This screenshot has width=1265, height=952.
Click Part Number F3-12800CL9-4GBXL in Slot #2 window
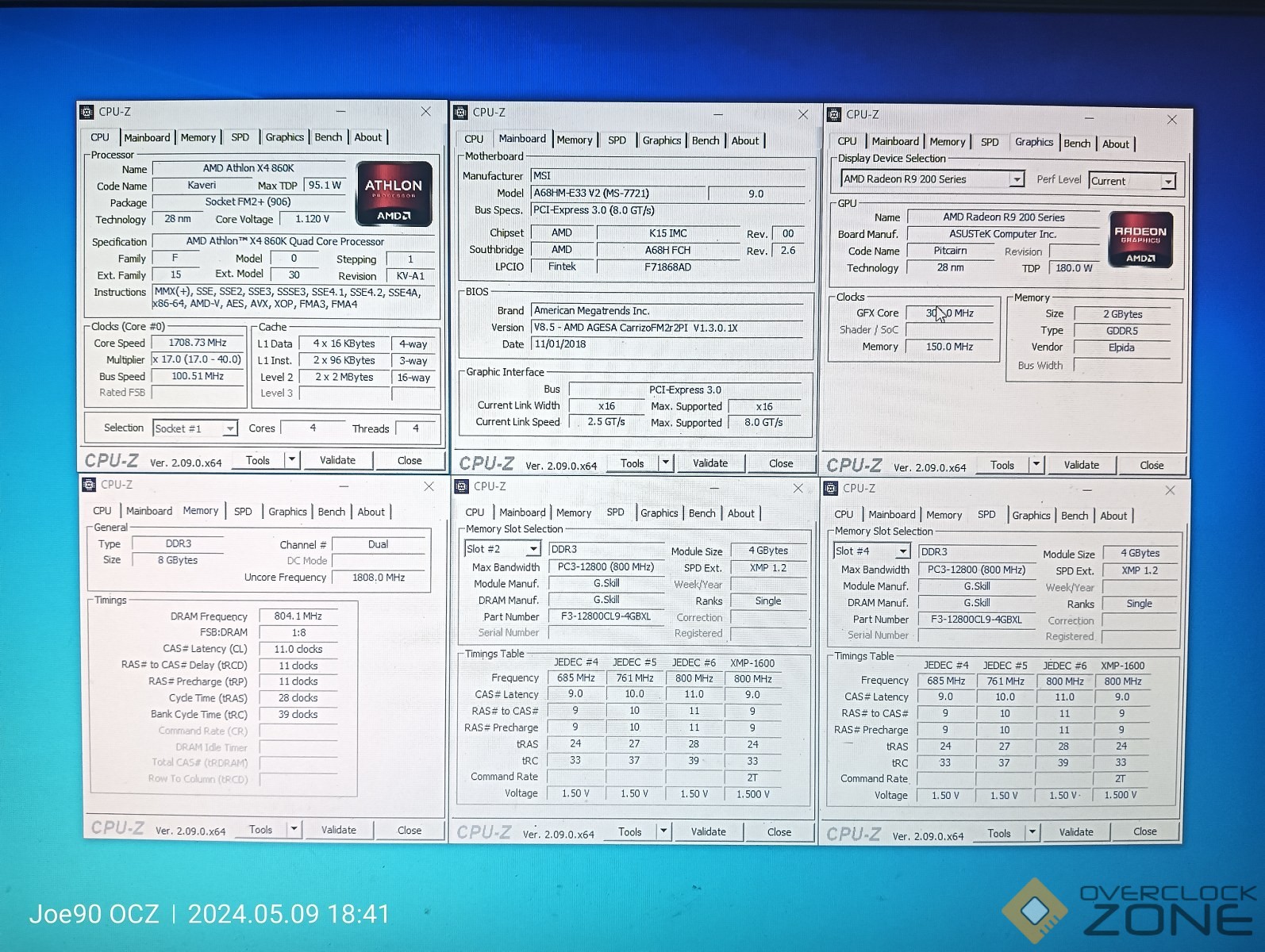(x=606, y=616)
